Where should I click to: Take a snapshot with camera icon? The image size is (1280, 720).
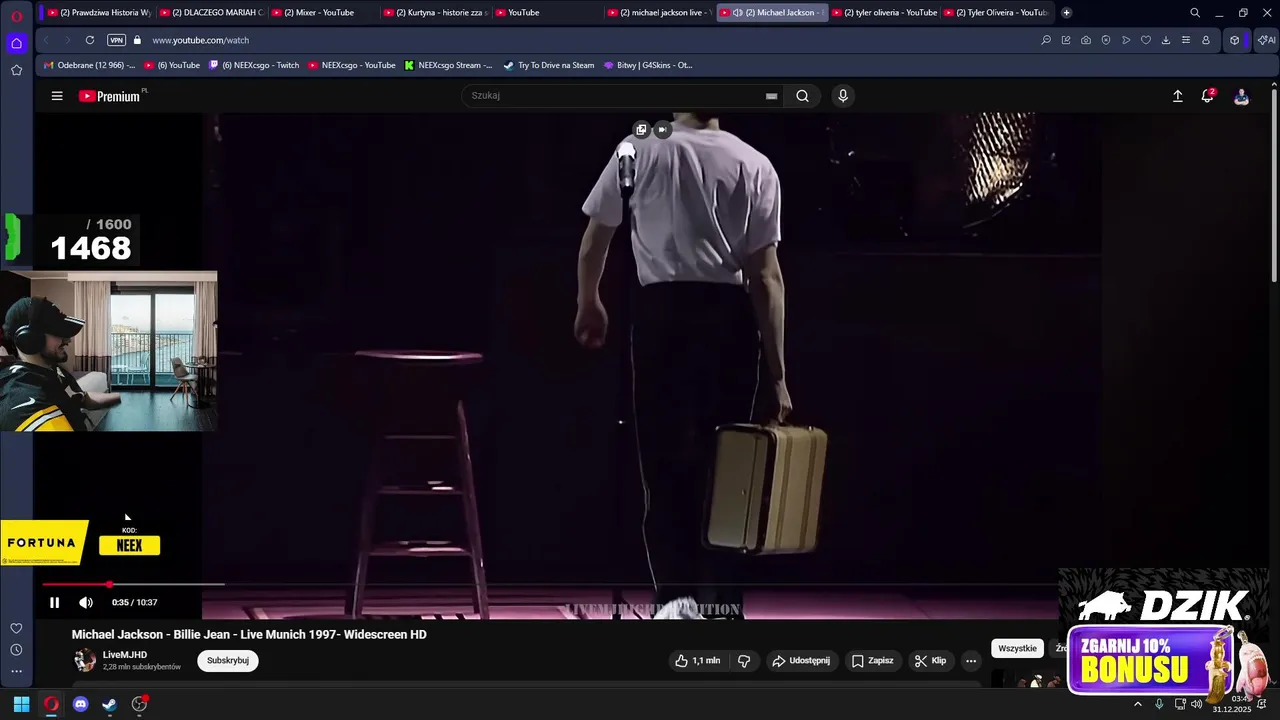(1086, 40)
